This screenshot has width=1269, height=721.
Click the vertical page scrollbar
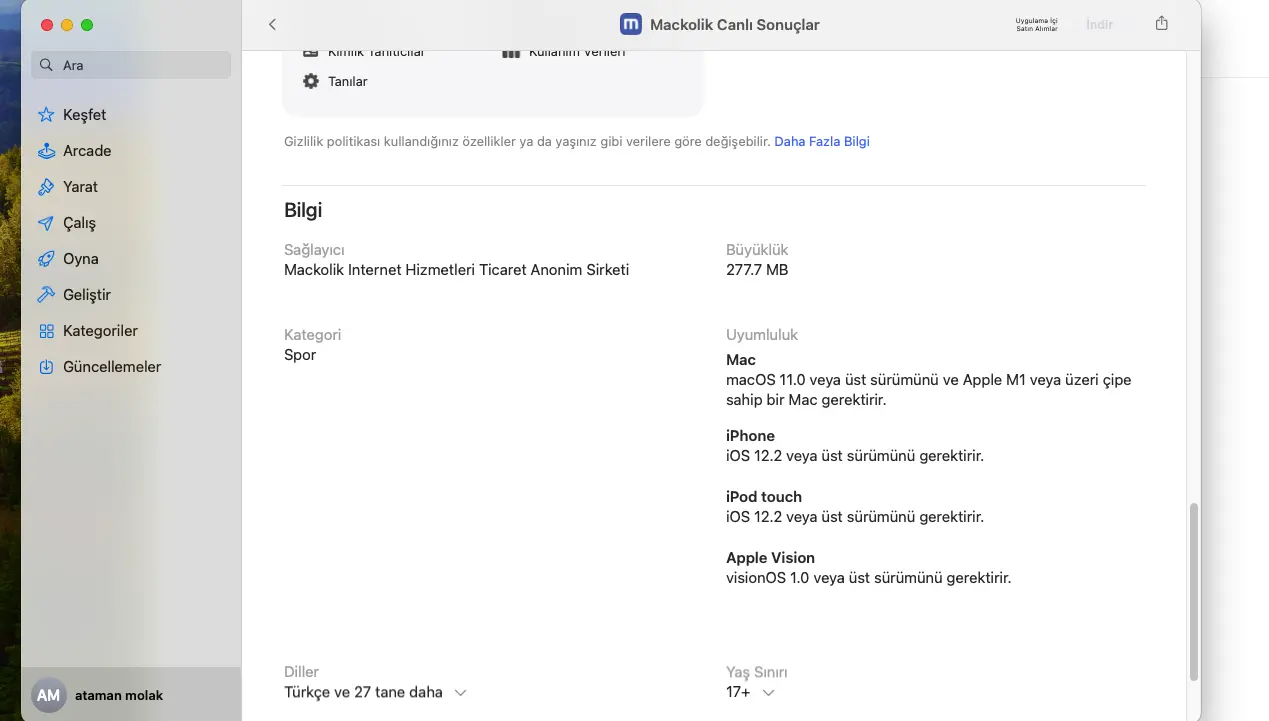coord(1192,590)
